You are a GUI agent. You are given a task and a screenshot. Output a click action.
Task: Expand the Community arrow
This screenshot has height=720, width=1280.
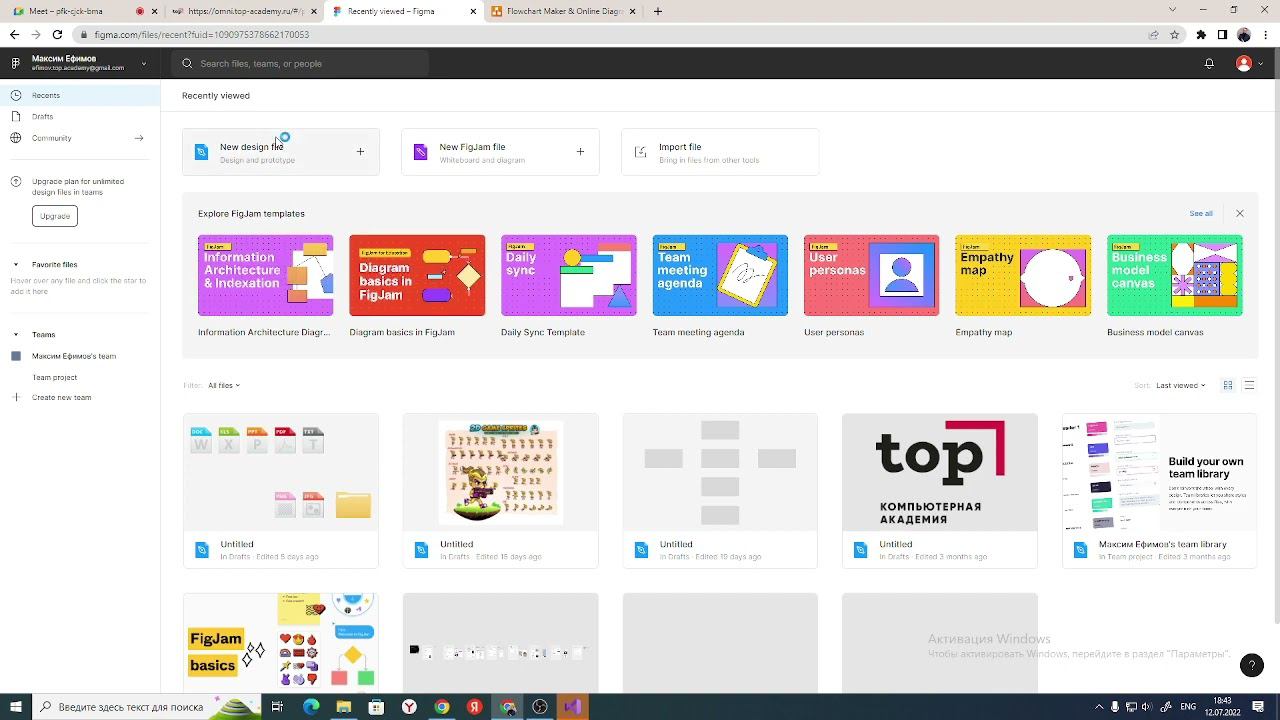[x=139, y=138]
